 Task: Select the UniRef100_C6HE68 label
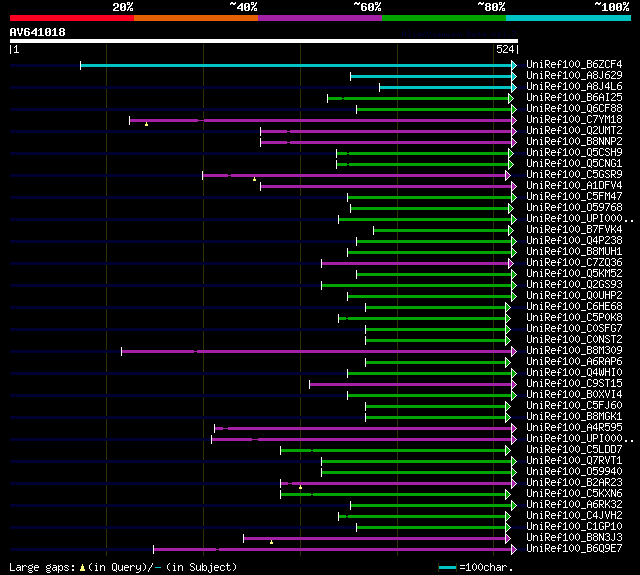pyautogui.click(x=574, y=307)
